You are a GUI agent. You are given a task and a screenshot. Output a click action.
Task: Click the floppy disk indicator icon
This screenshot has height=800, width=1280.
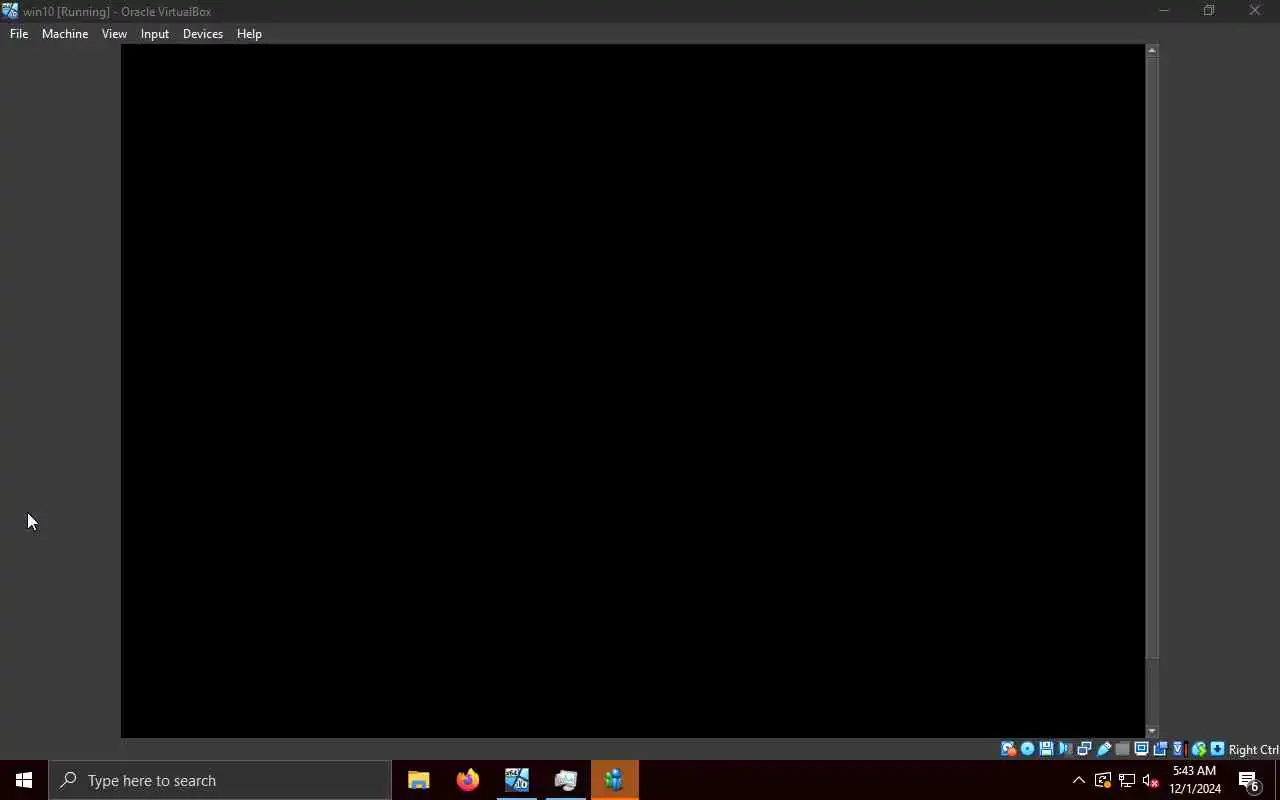coord(1046,749)
